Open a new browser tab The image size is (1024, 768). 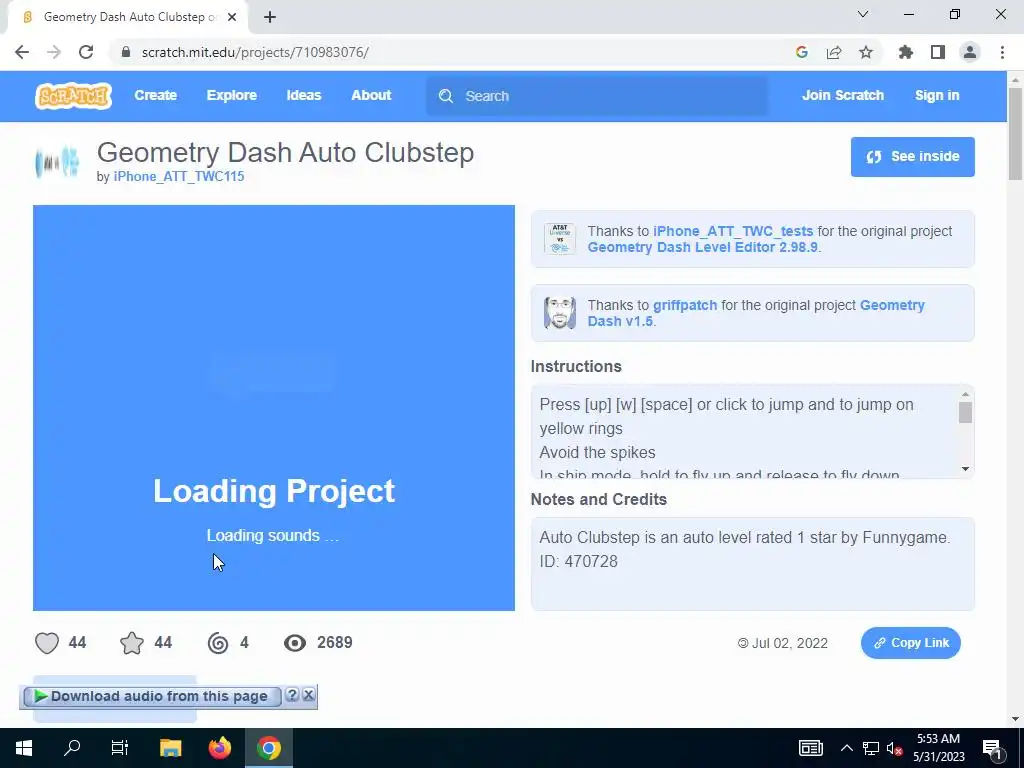(x=270, y=17)
